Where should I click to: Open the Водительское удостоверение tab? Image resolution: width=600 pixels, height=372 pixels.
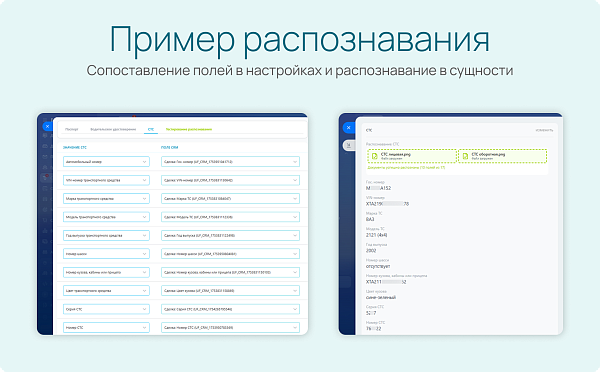pos(113,129)
